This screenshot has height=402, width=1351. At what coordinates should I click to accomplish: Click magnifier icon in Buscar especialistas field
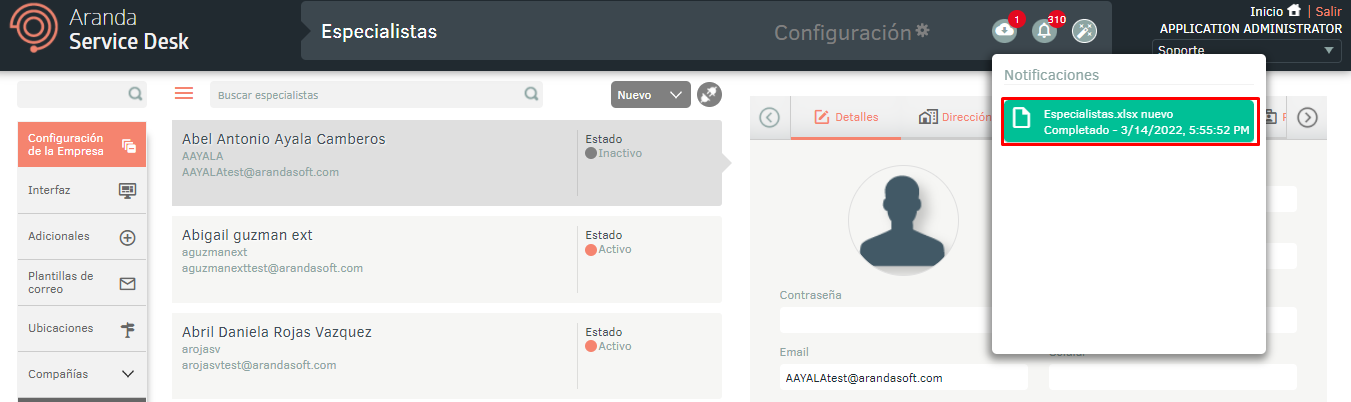click(x=531, y=95)
